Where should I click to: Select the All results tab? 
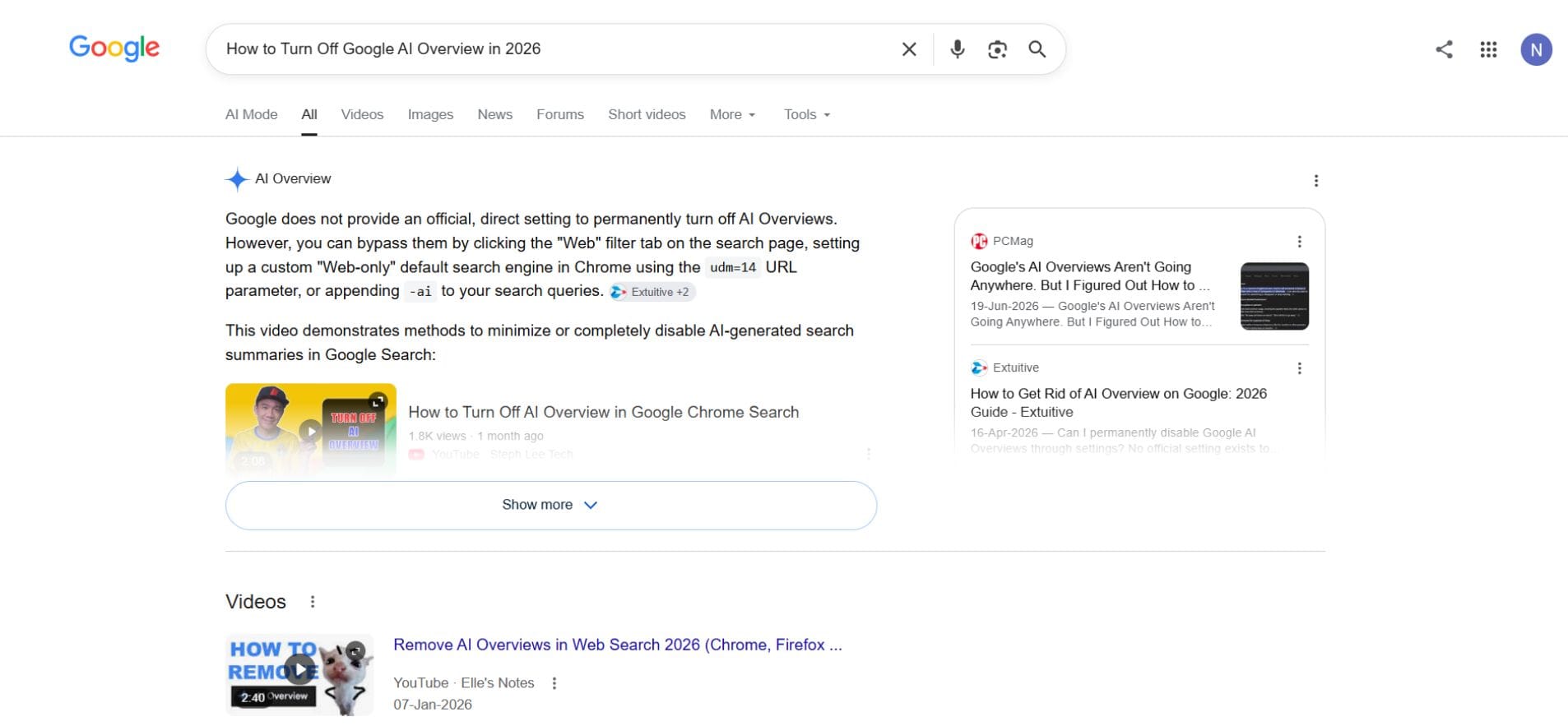click(309, 114)
